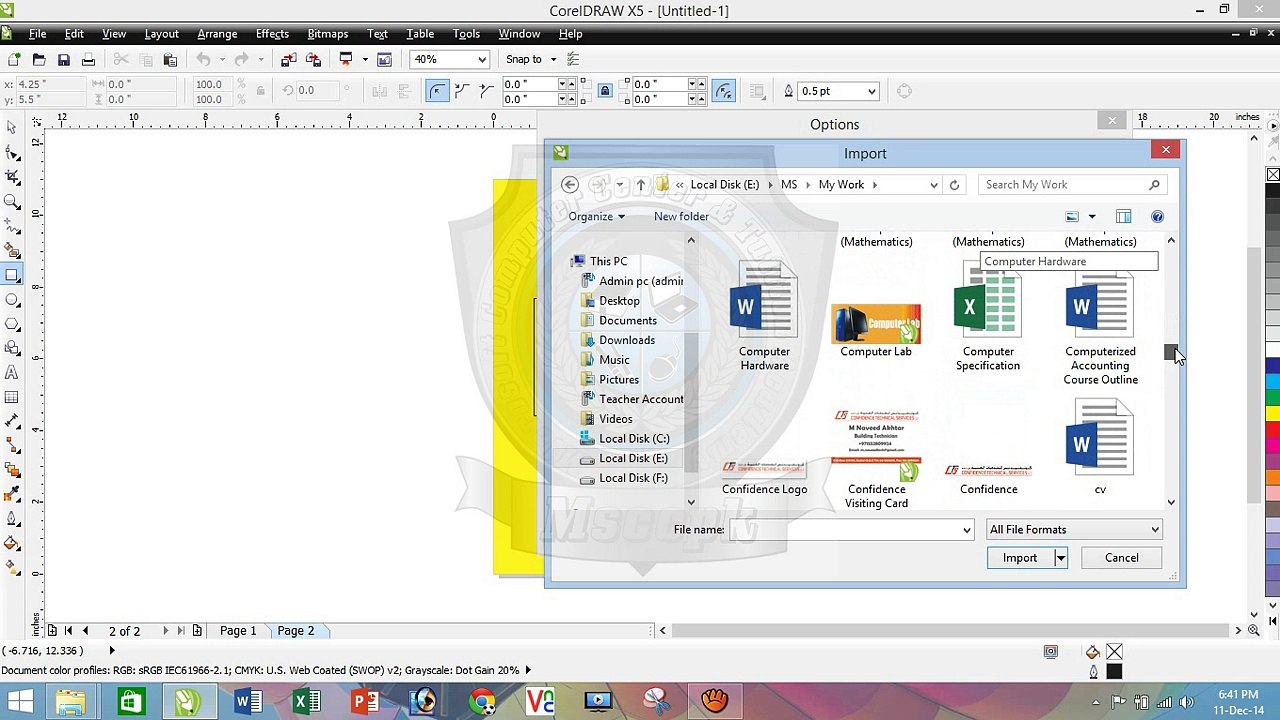1280x720 pixels.
Task: Click the Search My Work field
Action: 1071,185
